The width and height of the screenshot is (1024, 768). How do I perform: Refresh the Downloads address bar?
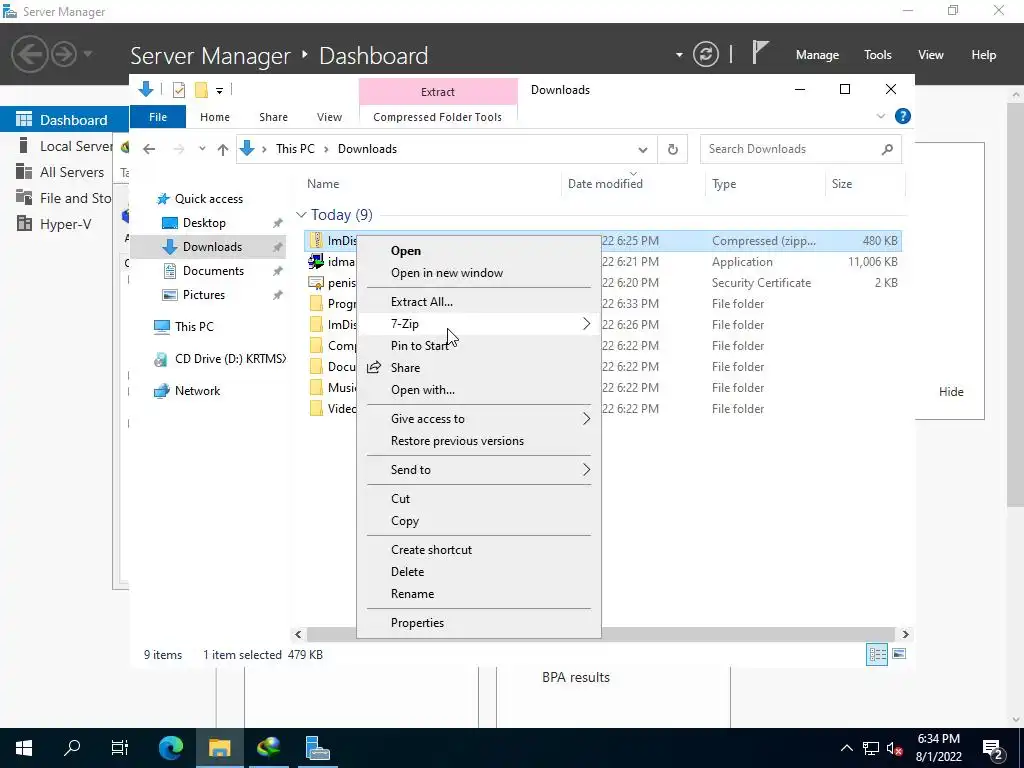pyautogui.click(x=673, y=149)
